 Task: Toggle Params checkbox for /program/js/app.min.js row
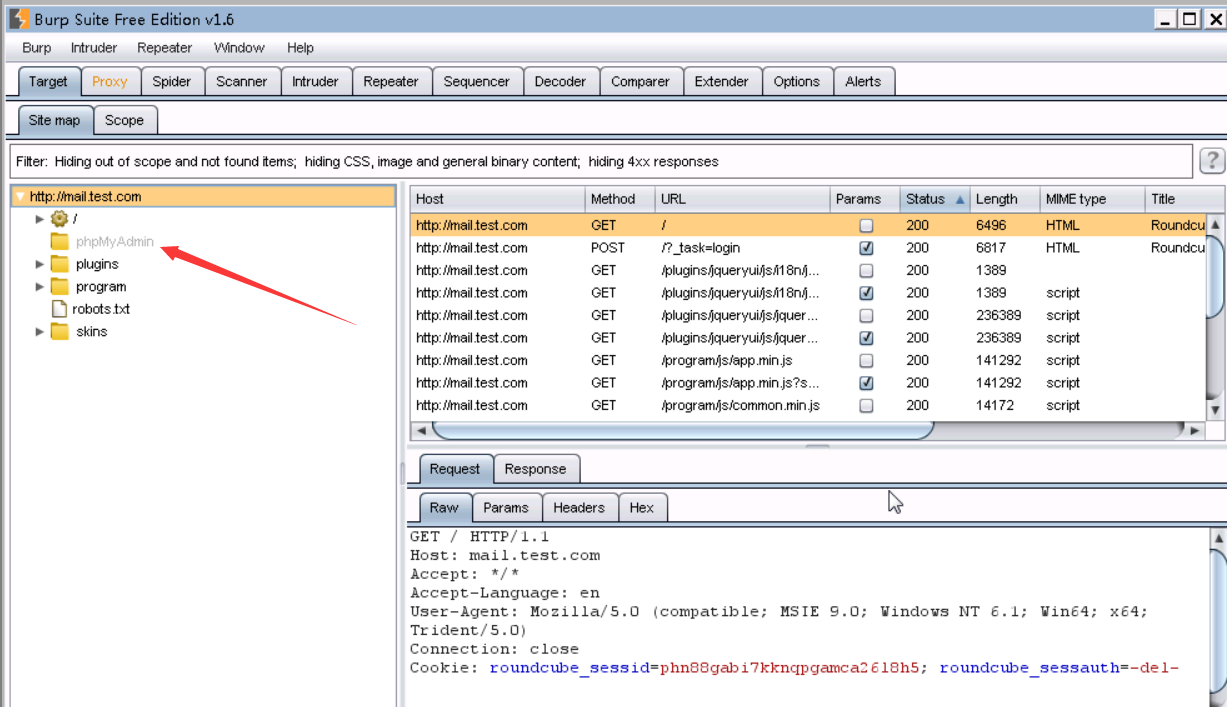(866, 361)
